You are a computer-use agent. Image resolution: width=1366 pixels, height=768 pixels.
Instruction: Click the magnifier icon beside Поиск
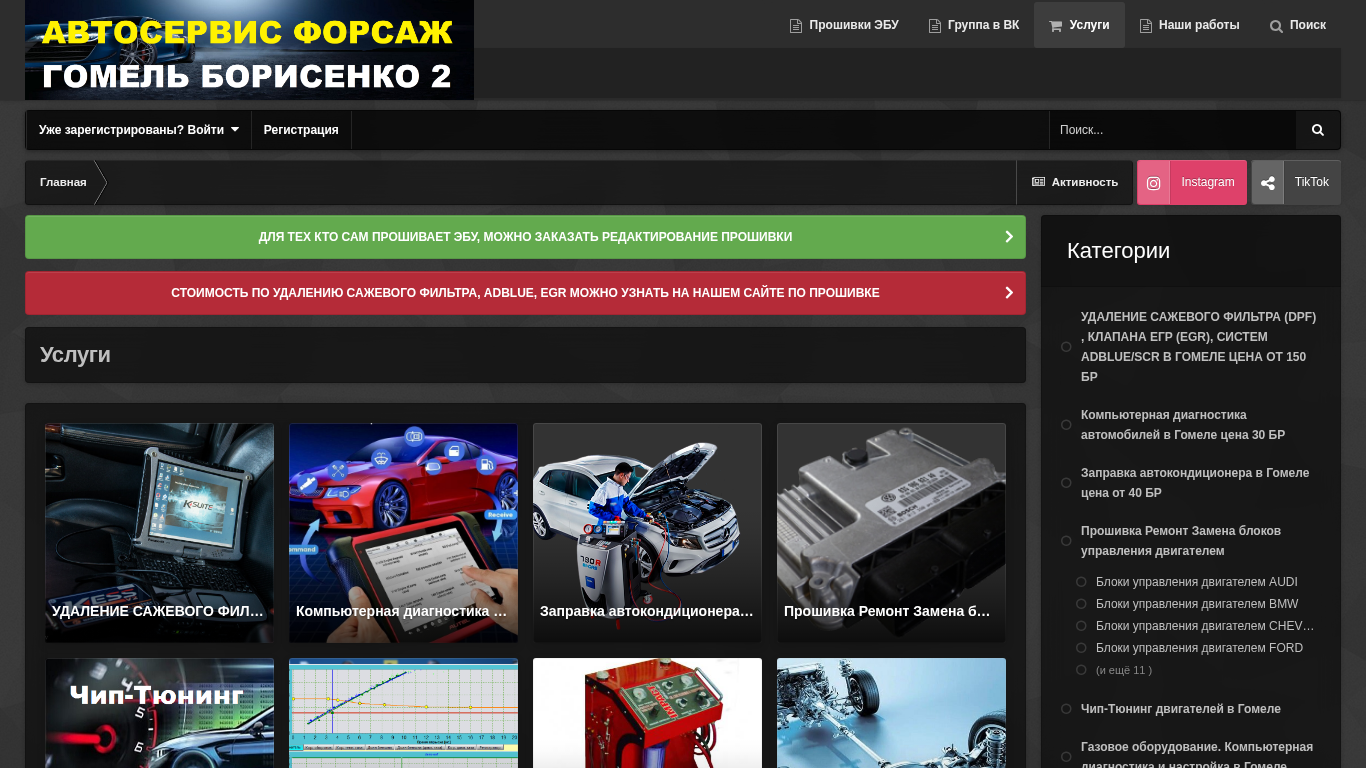tap(1276, 26)
